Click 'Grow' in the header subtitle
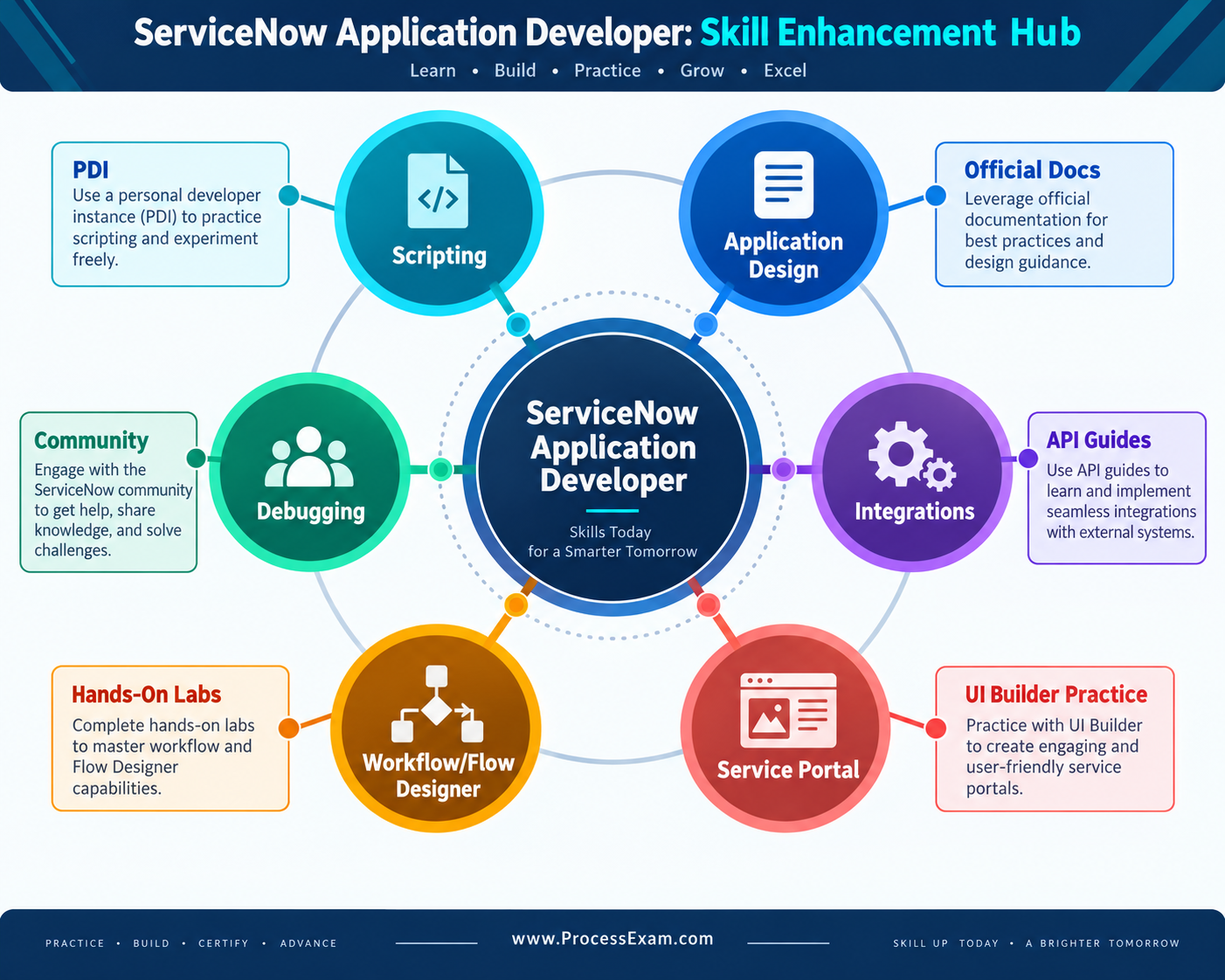This screenshot has width=1225, height=980. pos(702,71)
